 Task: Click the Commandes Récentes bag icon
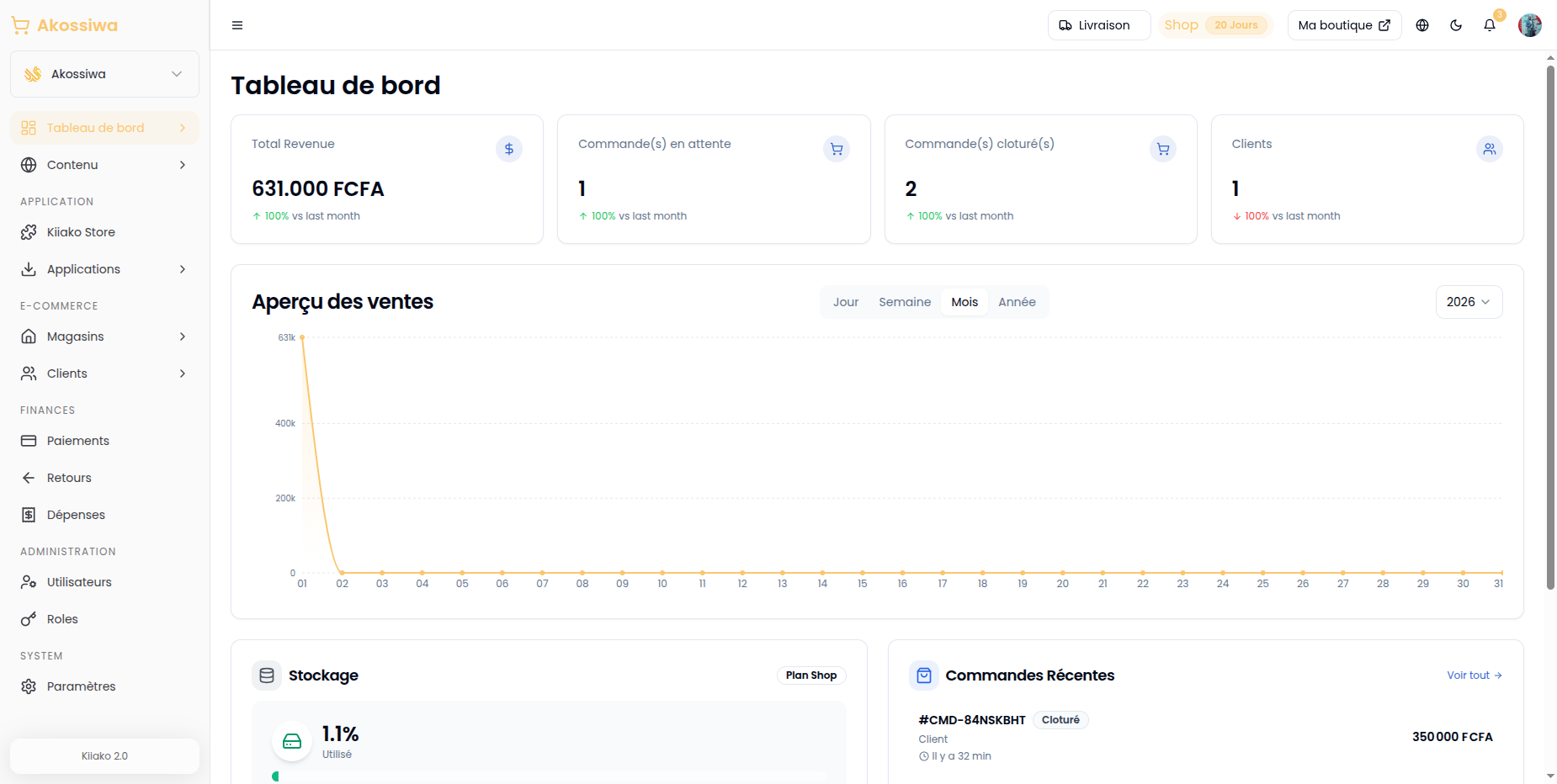coord(924,675)
